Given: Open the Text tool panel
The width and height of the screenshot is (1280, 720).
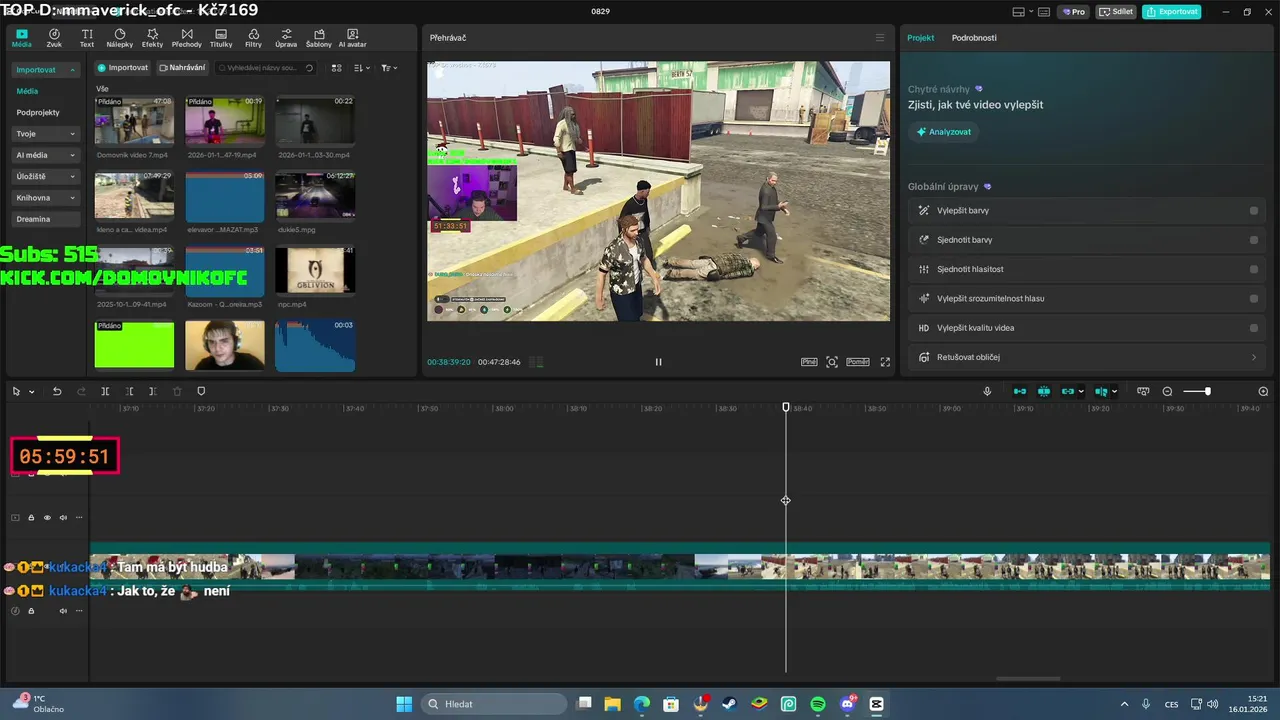Looking at the screenshot, I should [x=87, y=38].
